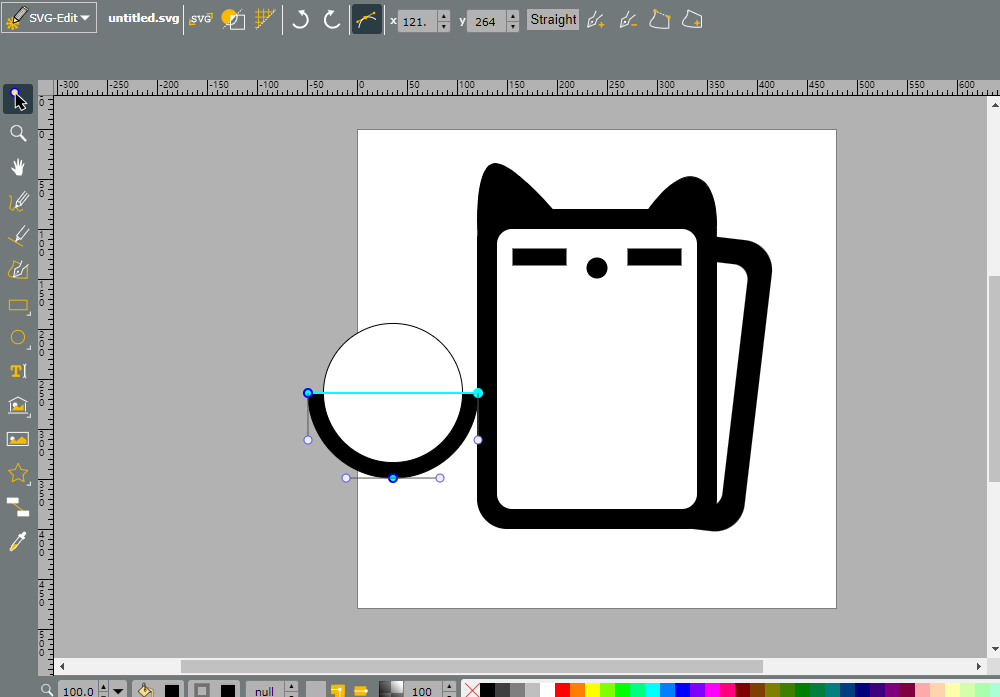Image resolution: width=1000 pixels, height=697 pixels.
Task: Choose the Star shape library tool
Action: tap(18, 473)
